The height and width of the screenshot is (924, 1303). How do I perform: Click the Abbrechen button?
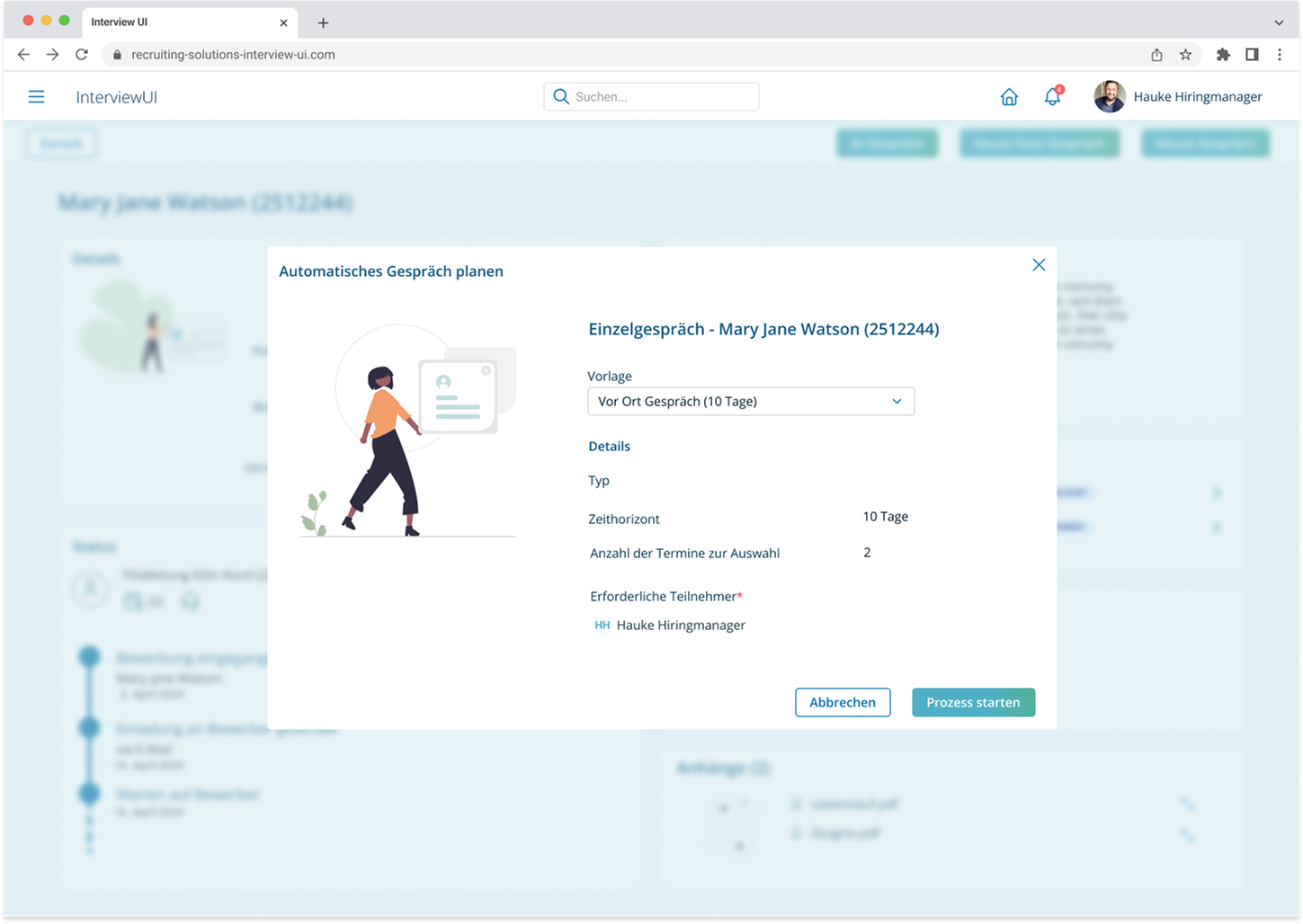pos(843,703)
